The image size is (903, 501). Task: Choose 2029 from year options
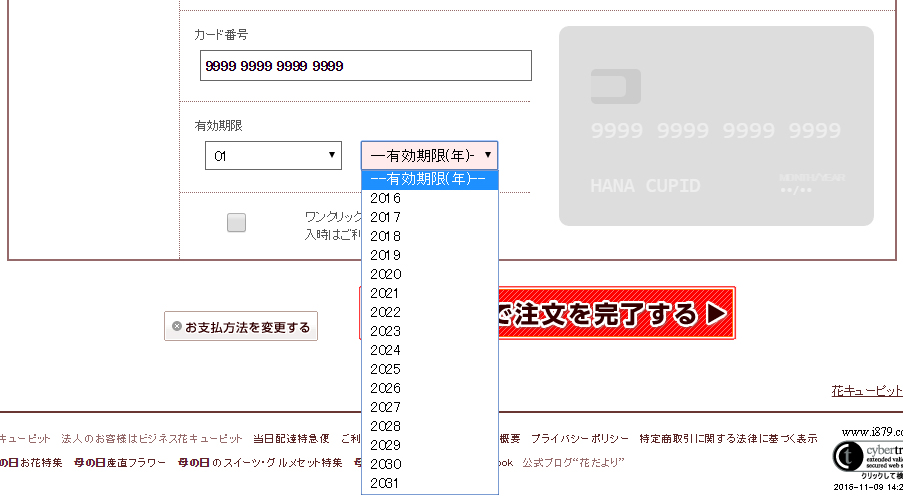click(430, 445)
